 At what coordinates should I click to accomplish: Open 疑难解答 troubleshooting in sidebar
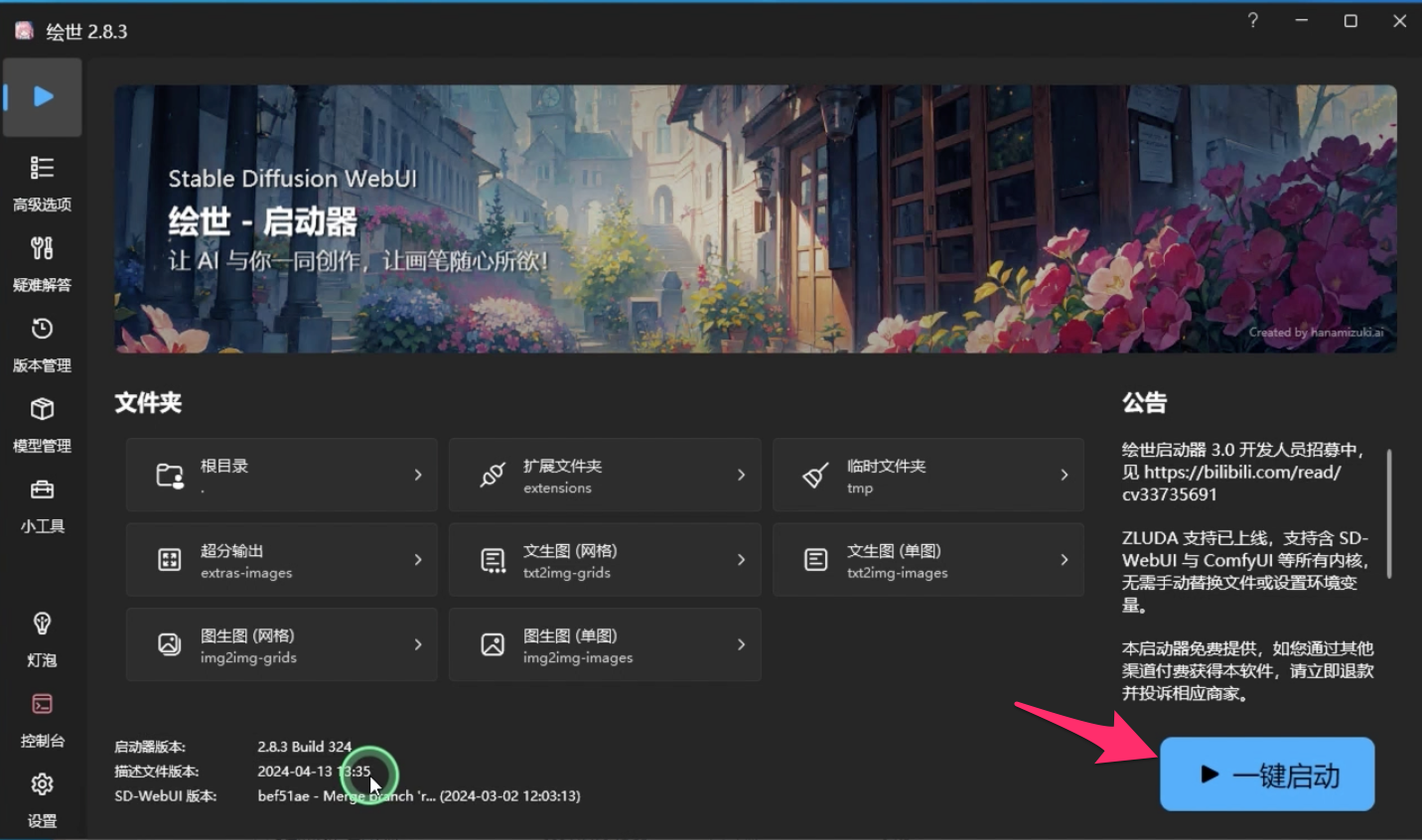(42, 264)
